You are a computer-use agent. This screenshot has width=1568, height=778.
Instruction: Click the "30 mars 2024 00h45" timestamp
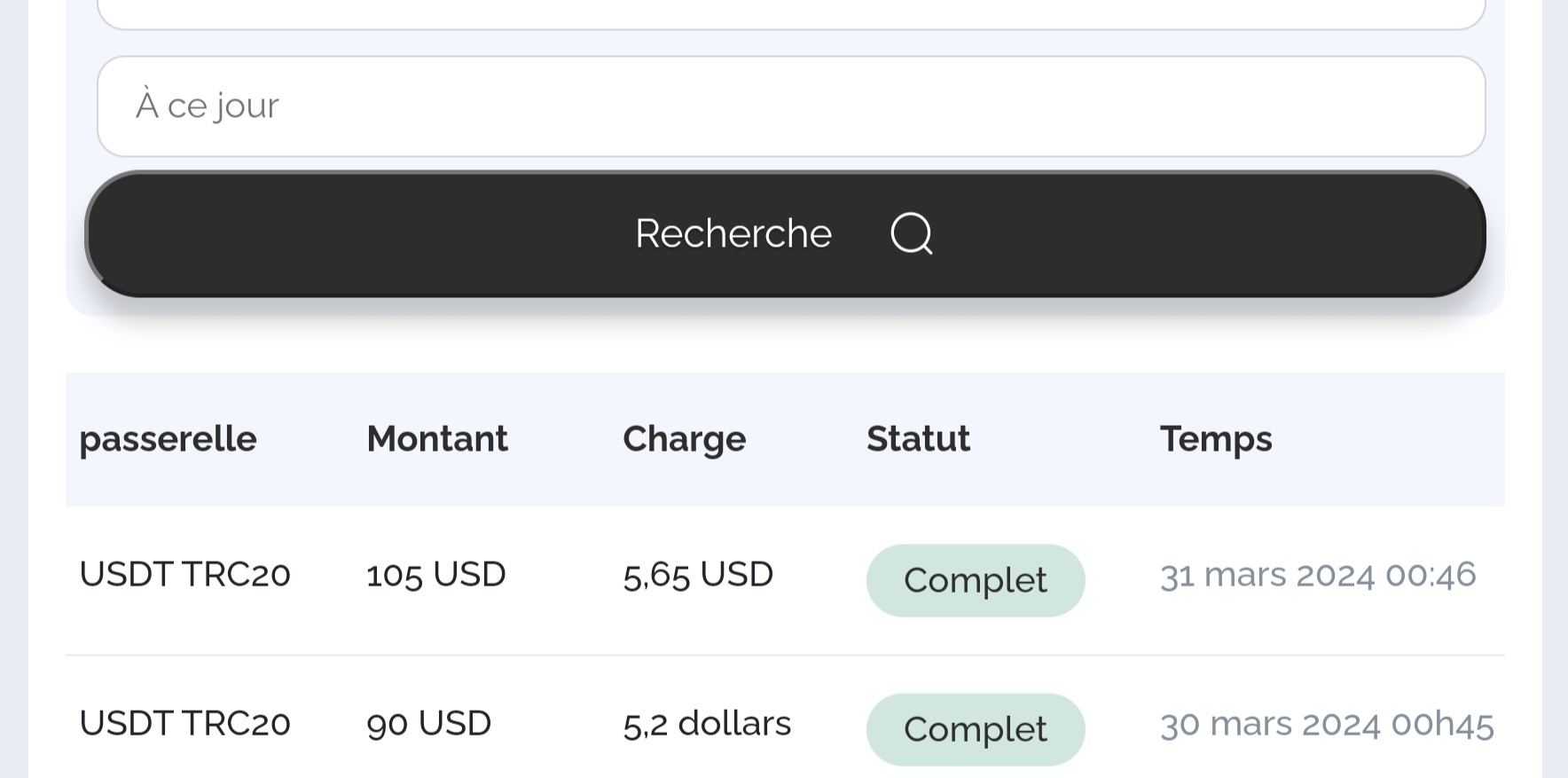point(1327,724)
